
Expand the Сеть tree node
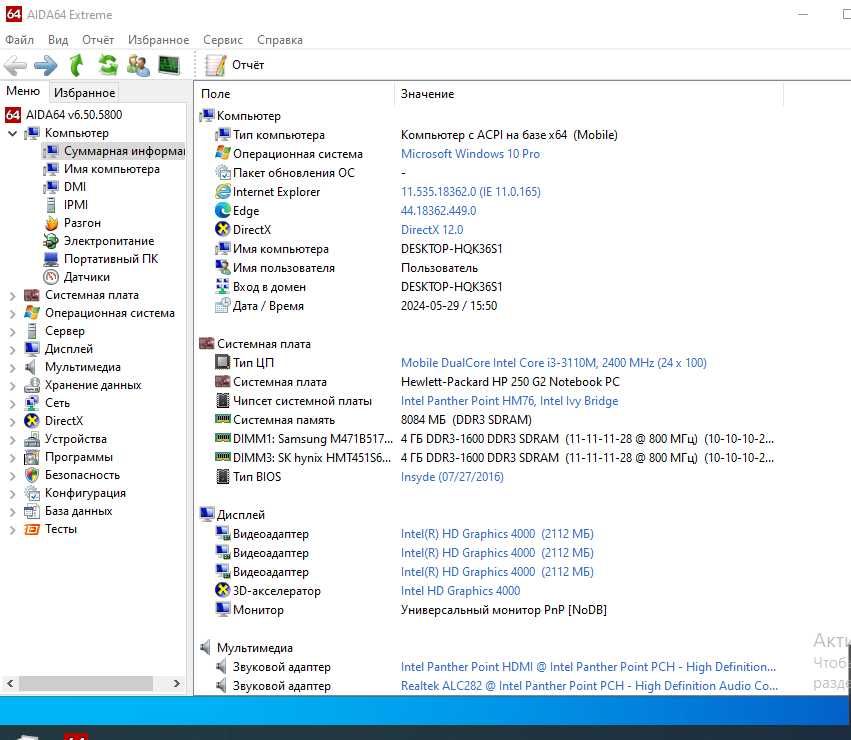click(x=12, y=403)
